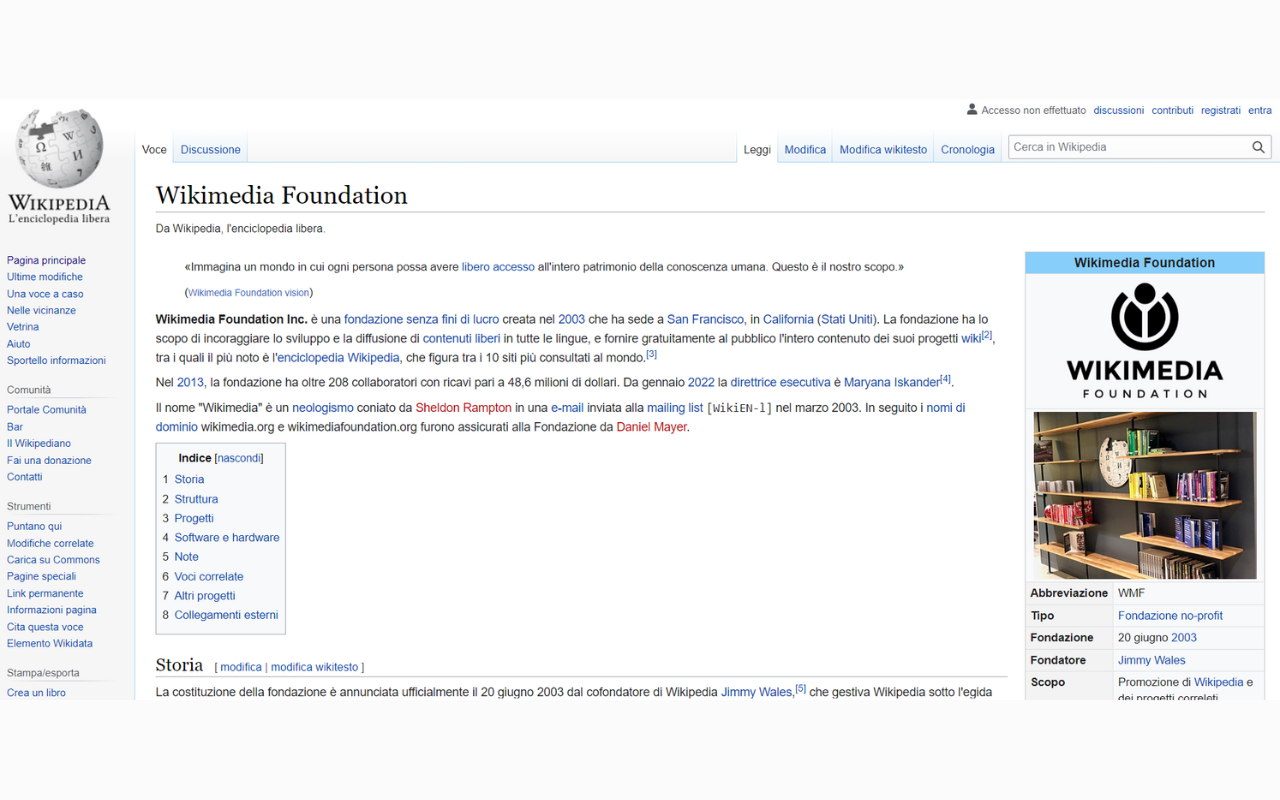Jump to index entry 1 Storia
The height and width of the screenshot is (800, 1280).
point(184,479)
